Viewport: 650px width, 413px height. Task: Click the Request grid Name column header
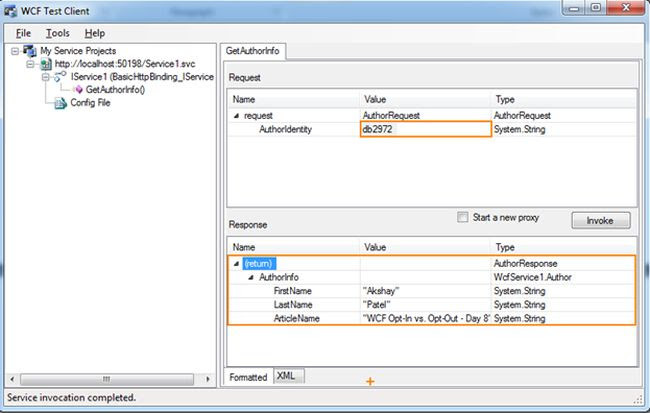point(293,100)
